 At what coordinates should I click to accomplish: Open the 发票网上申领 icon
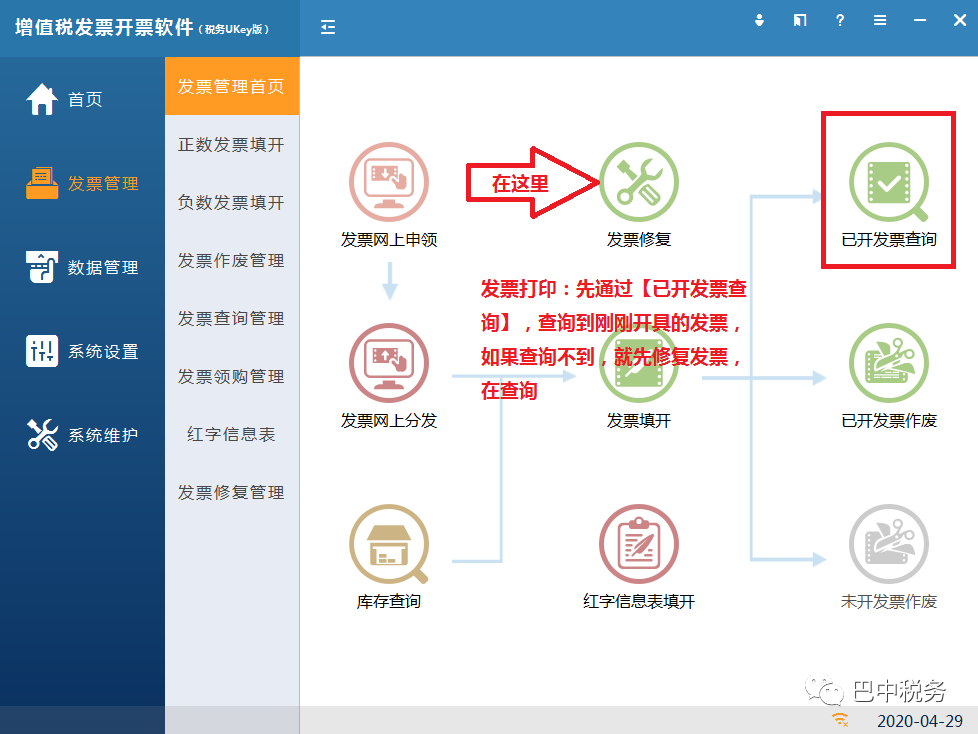click(389, 182)
